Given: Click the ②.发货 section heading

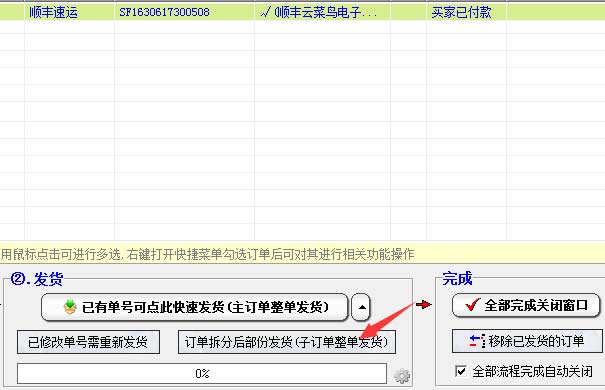Looking at the screenshot, I should coord(37,279).
